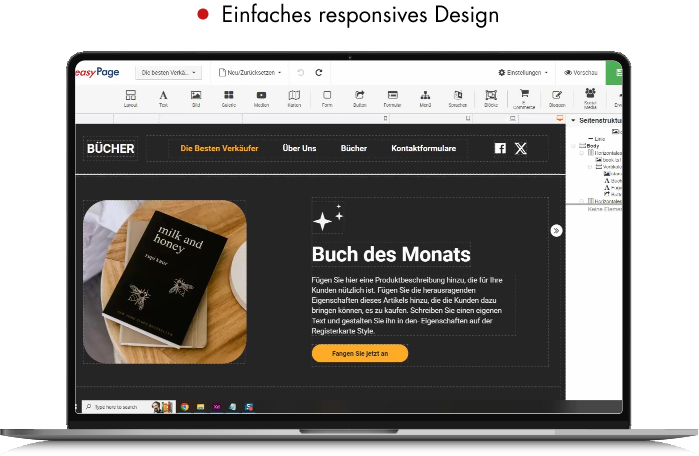Open Adobe XD from the taskbar
This screenshot has height=456, width=699.
point(217,407)
